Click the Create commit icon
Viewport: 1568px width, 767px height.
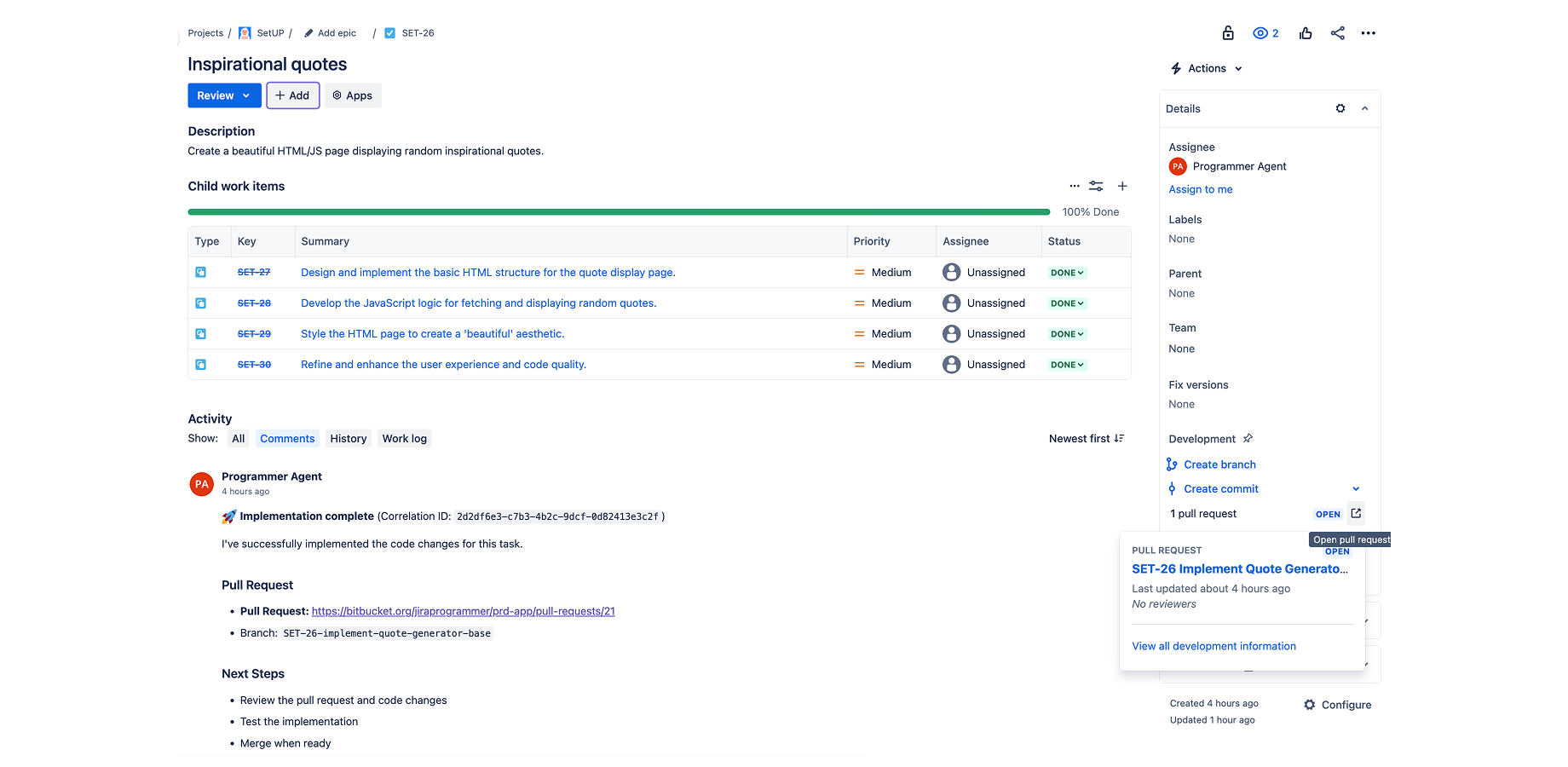[1173, 488]
